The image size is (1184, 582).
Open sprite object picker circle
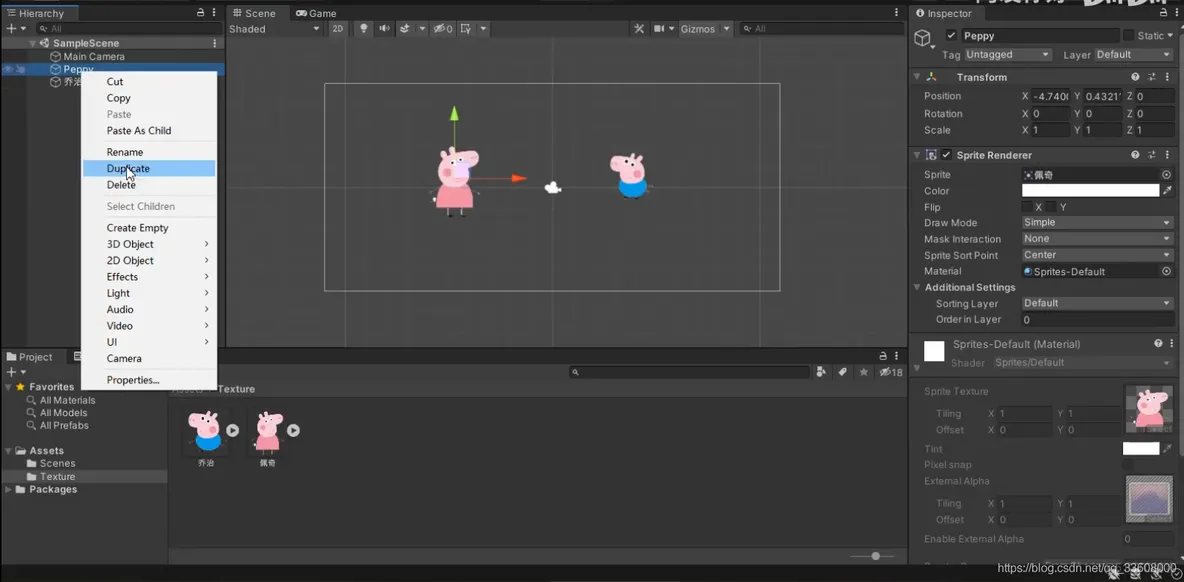pyautogui.click(x=1166, y=174)
